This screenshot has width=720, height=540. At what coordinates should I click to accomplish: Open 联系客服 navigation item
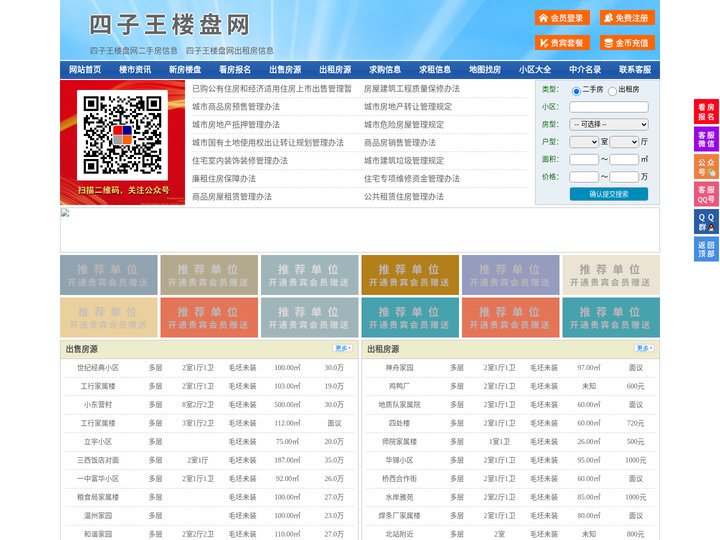(x=635, y=70)
